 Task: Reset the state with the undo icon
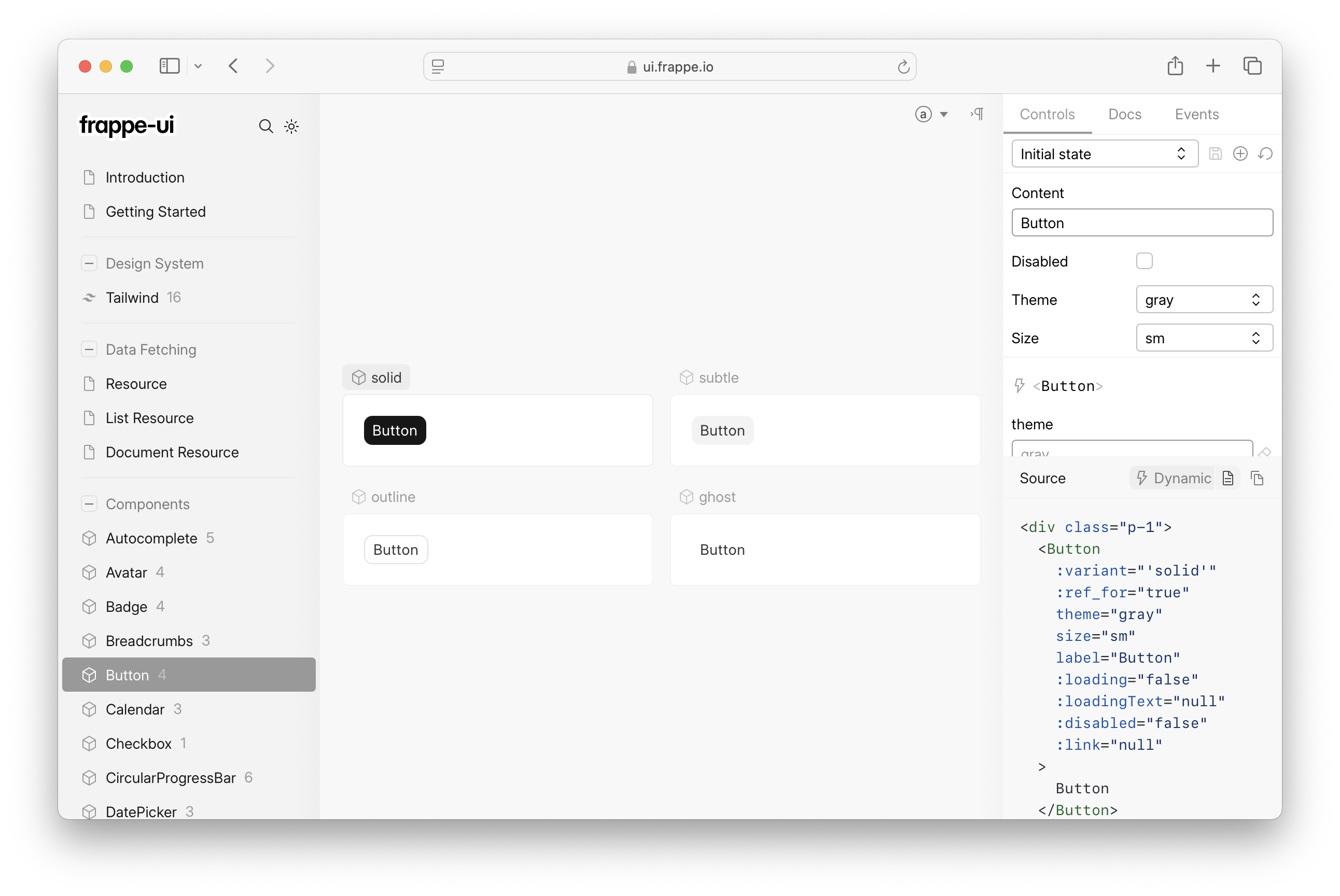1266,153
